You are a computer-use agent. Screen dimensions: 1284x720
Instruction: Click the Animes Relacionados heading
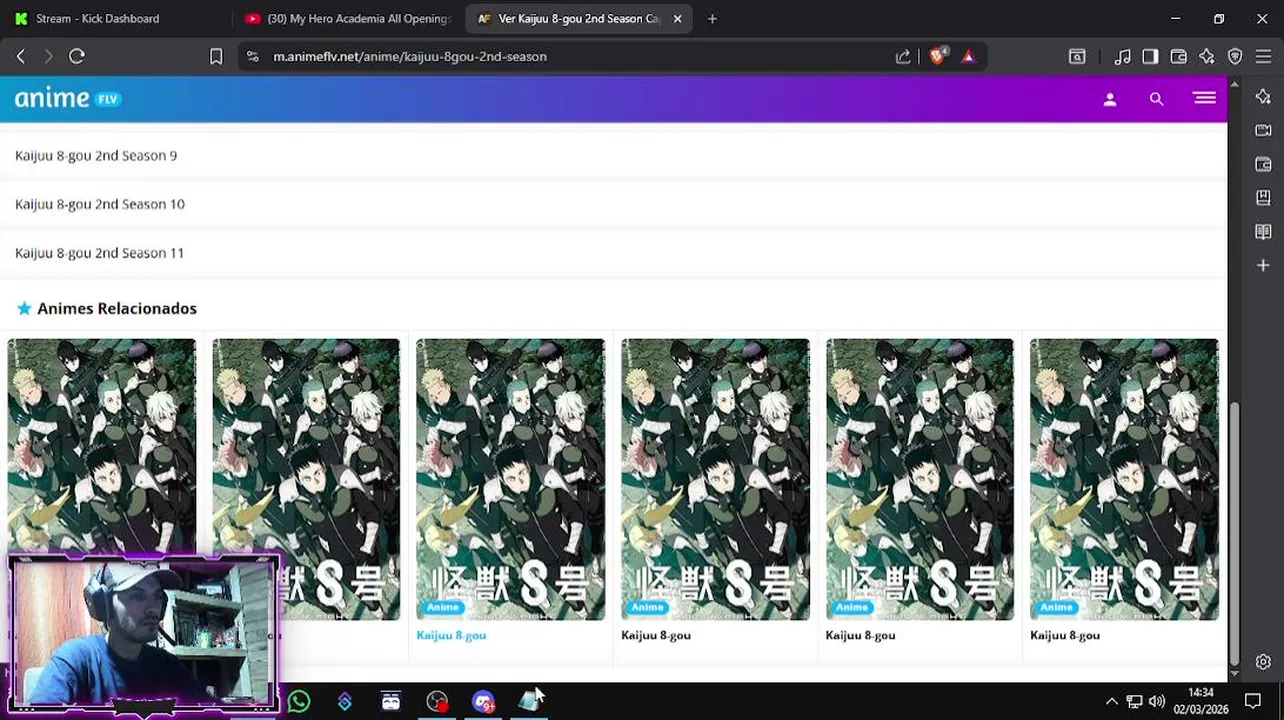[117, 308]
